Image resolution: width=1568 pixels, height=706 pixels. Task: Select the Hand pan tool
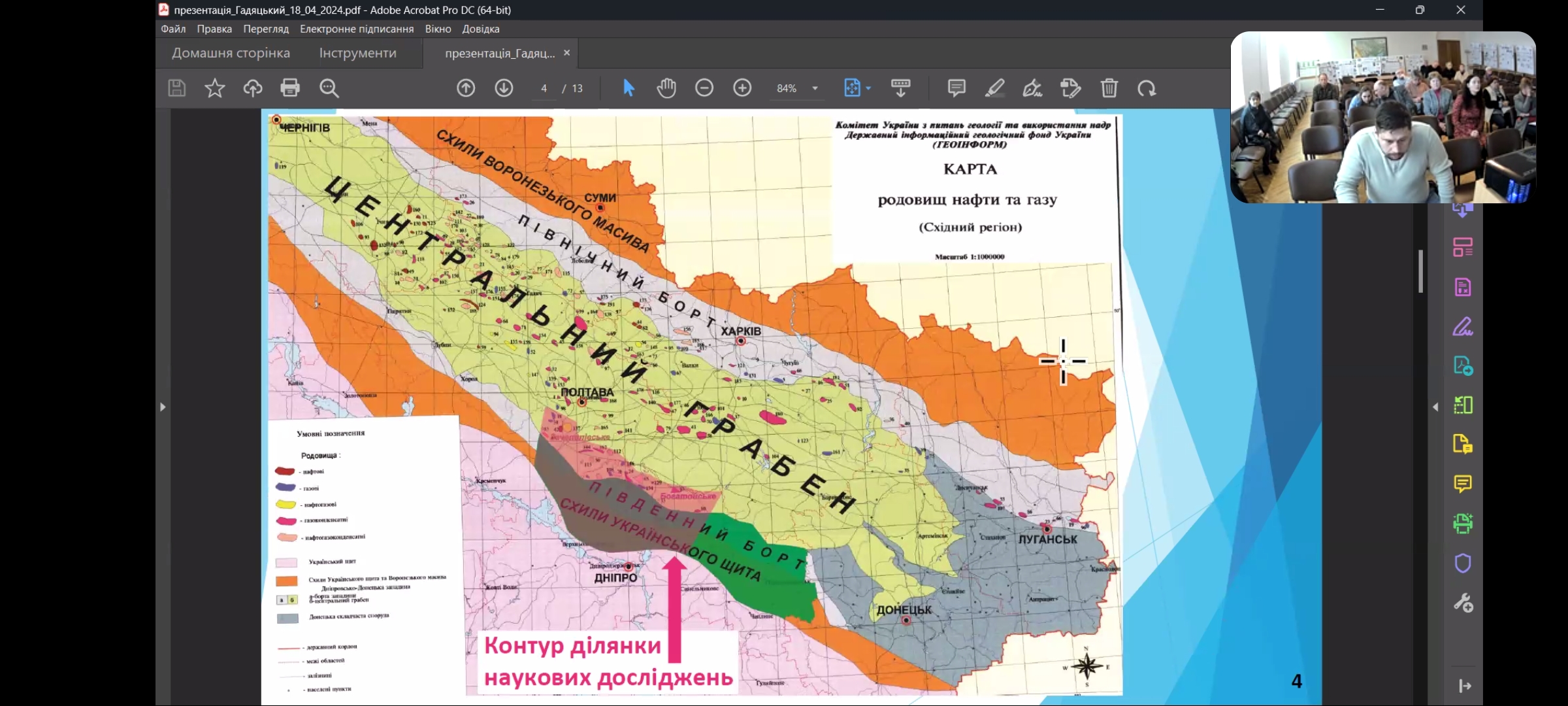pos(666,88)
